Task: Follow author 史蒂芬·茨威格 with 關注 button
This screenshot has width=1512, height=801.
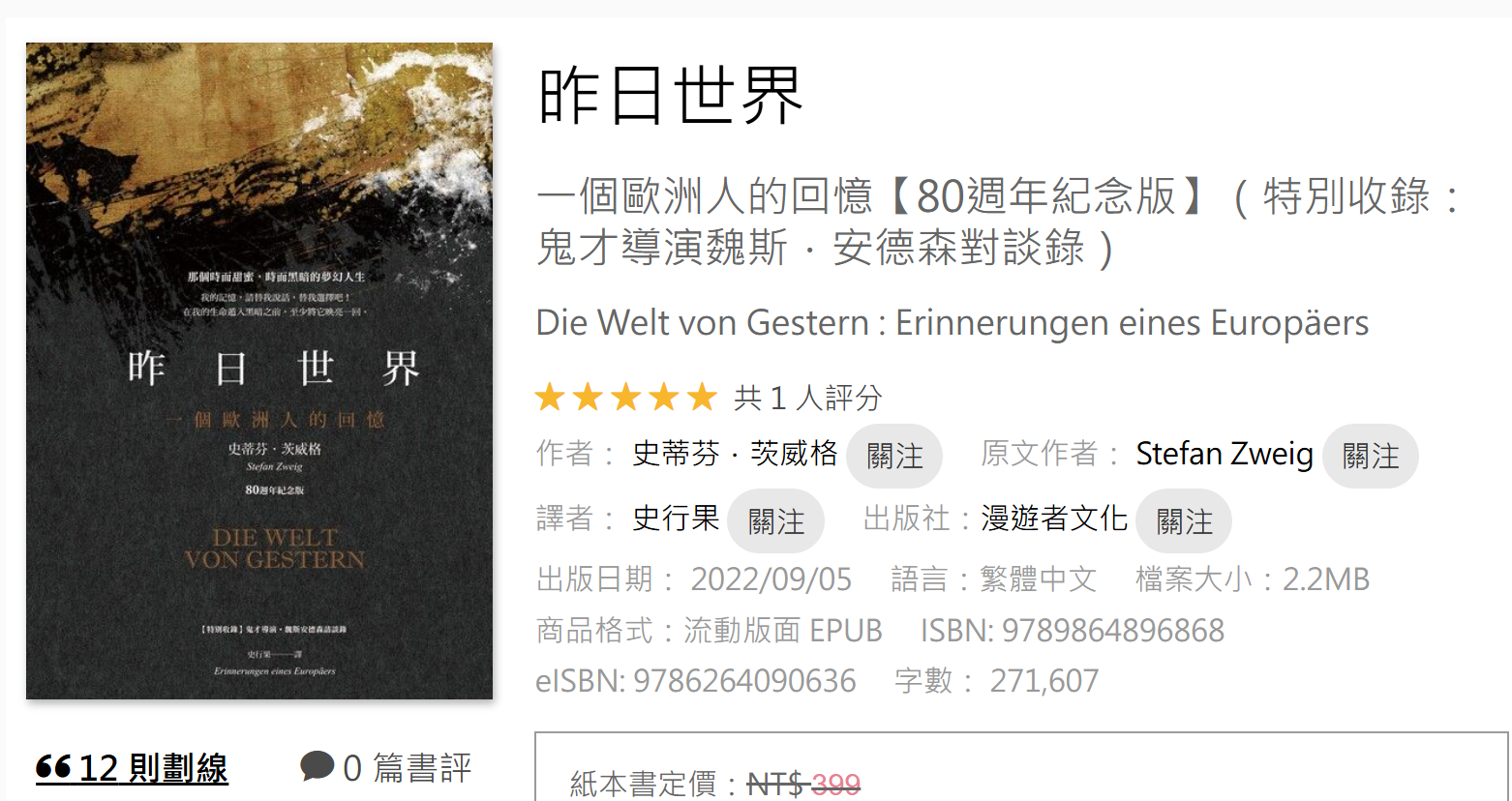Action: [x=894, y=456]
